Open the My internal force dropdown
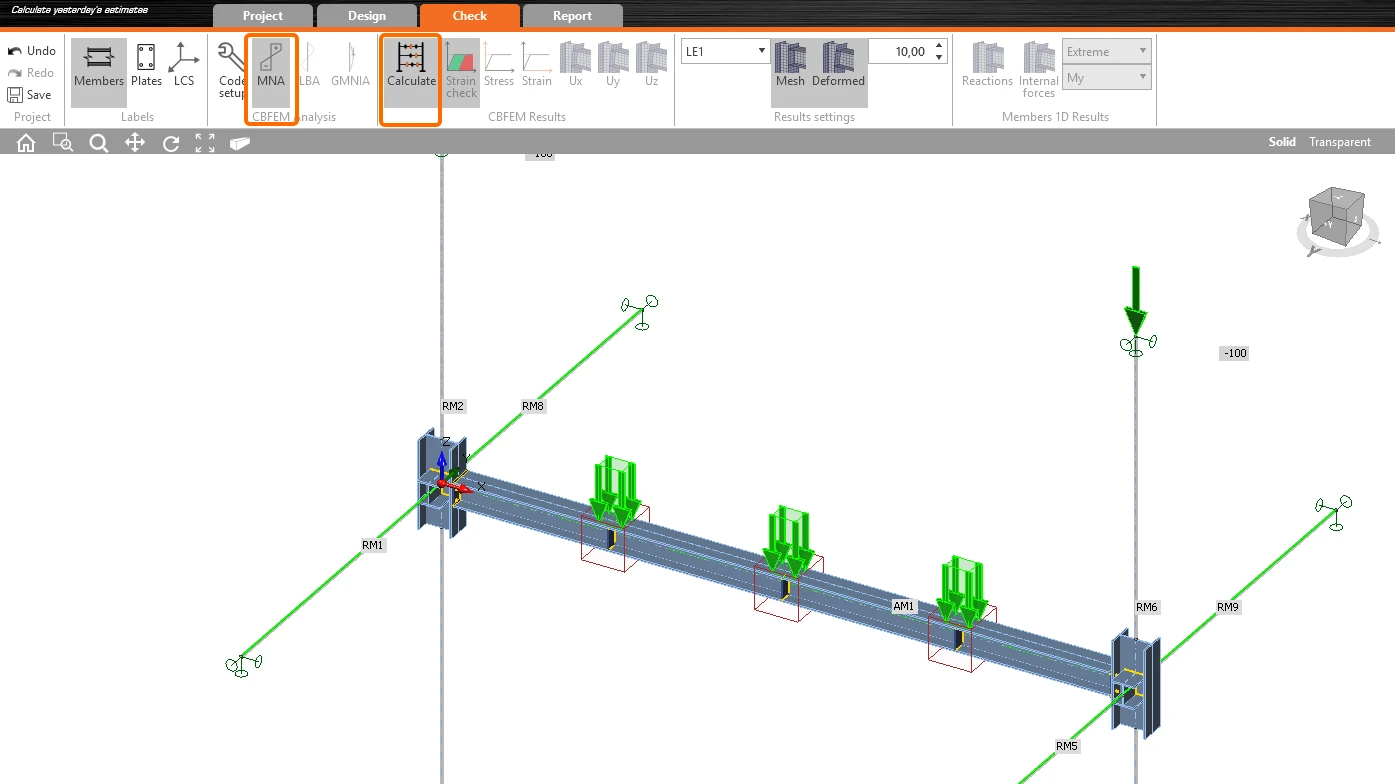1395x784 pixels. click(x=1106, y=78)
